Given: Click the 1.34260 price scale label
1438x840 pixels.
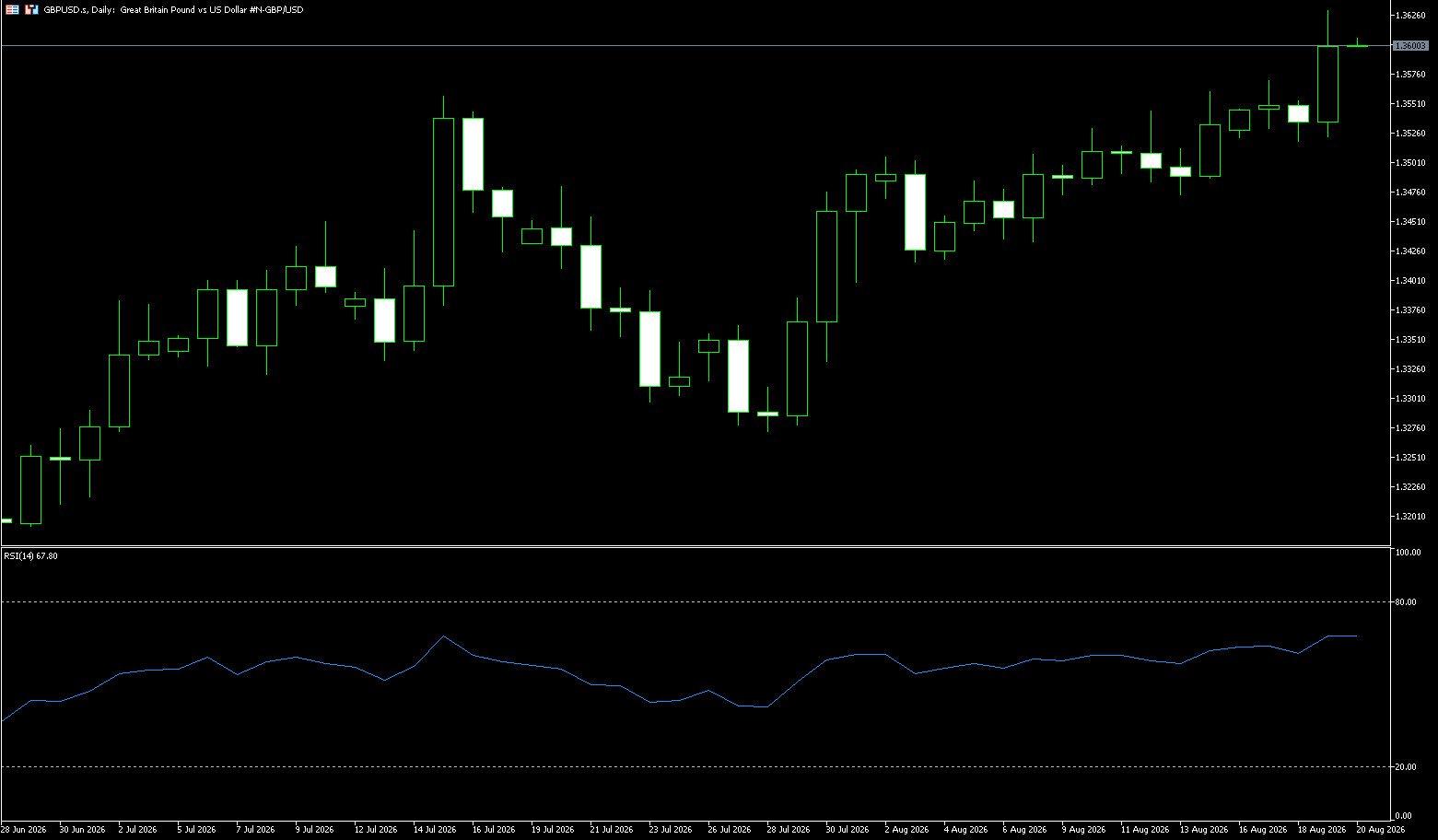Looking at the screenshot, I should [x=1410, y=251].
